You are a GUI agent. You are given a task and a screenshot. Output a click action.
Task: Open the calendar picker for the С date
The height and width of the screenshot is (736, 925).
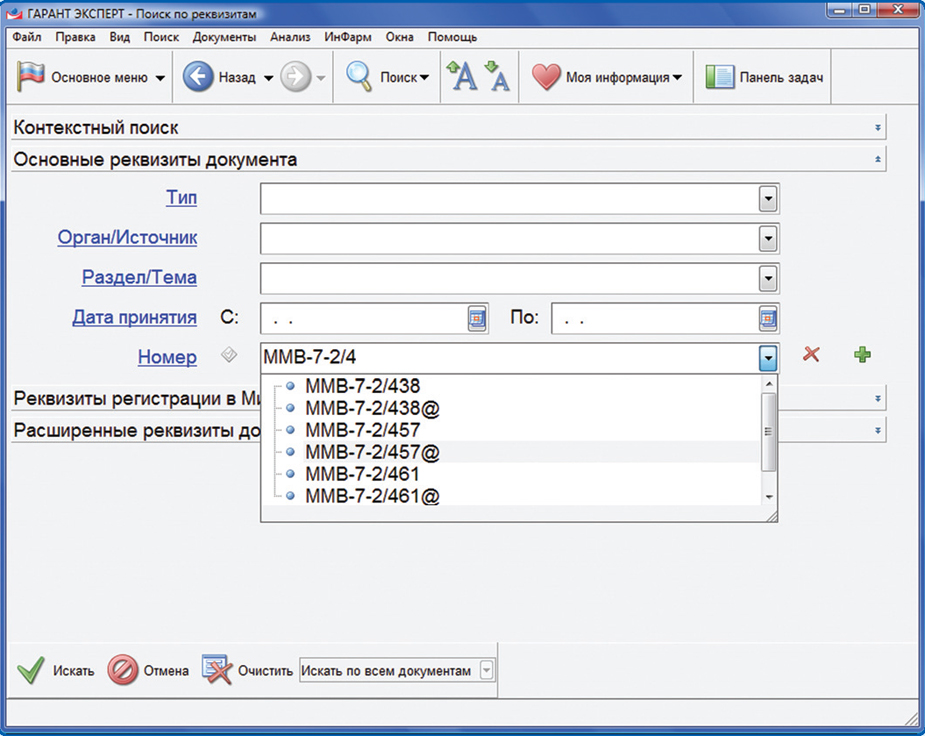477,318
